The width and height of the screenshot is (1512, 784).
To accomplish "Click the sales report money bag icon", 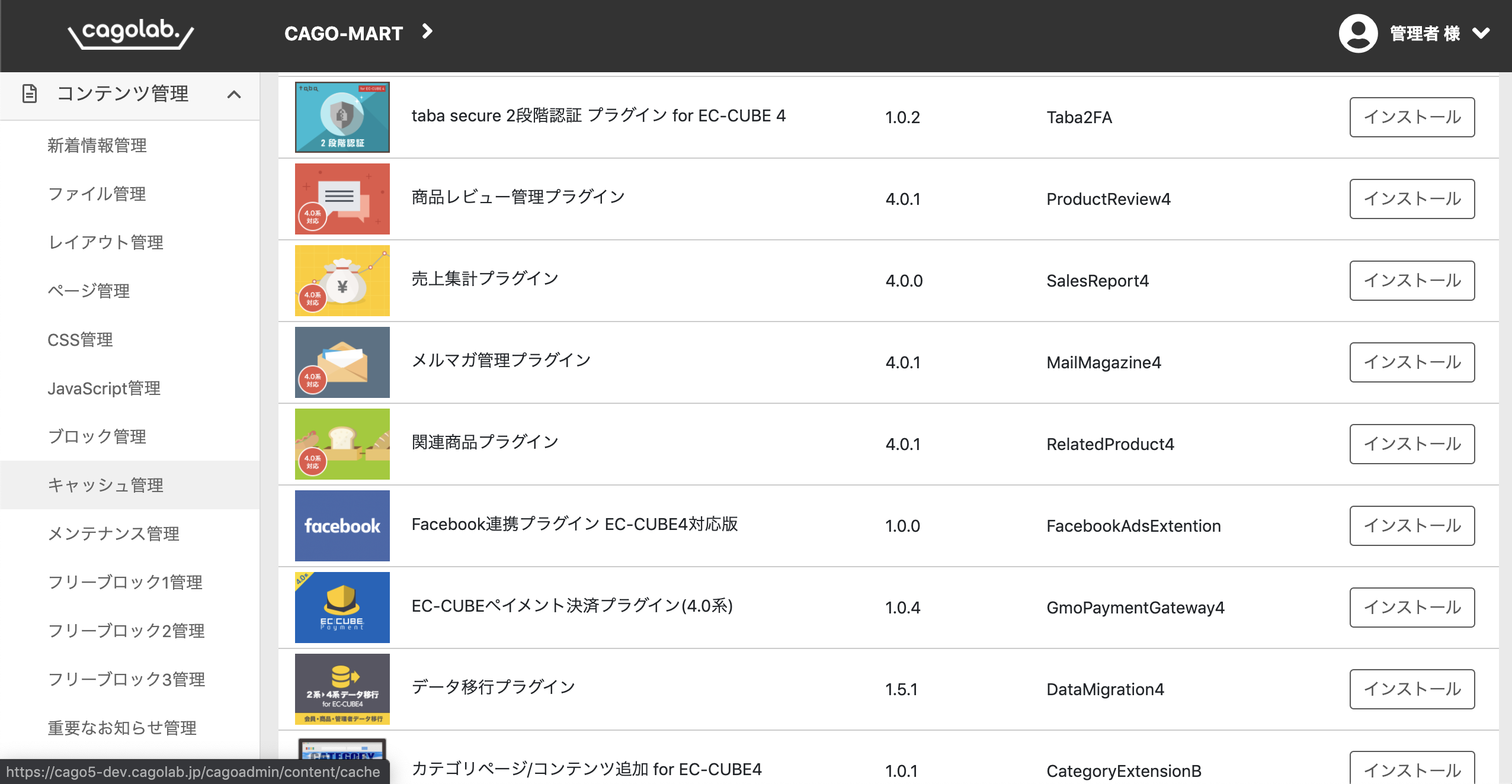I will (x=342, y=281).
